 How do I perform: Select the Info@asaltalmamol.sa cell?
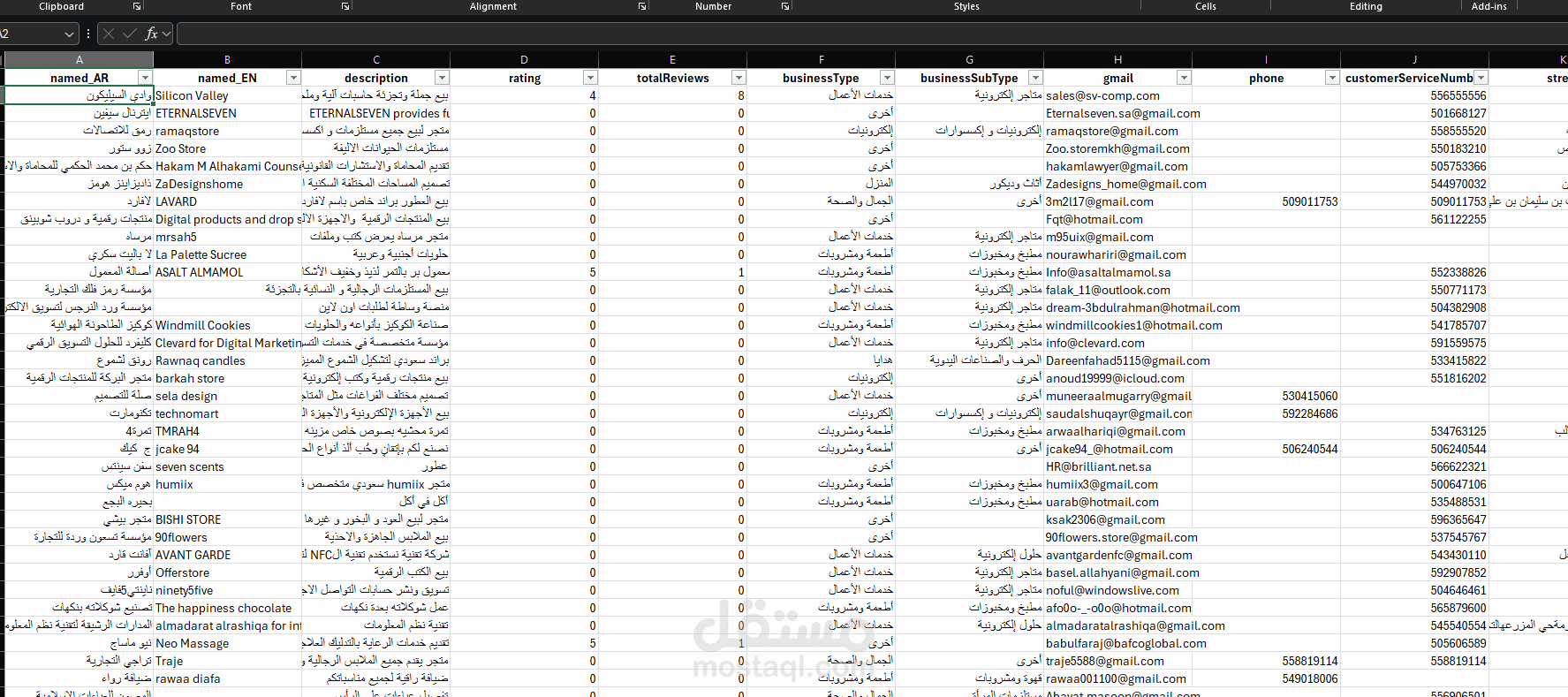click(x=1117, y=272)
